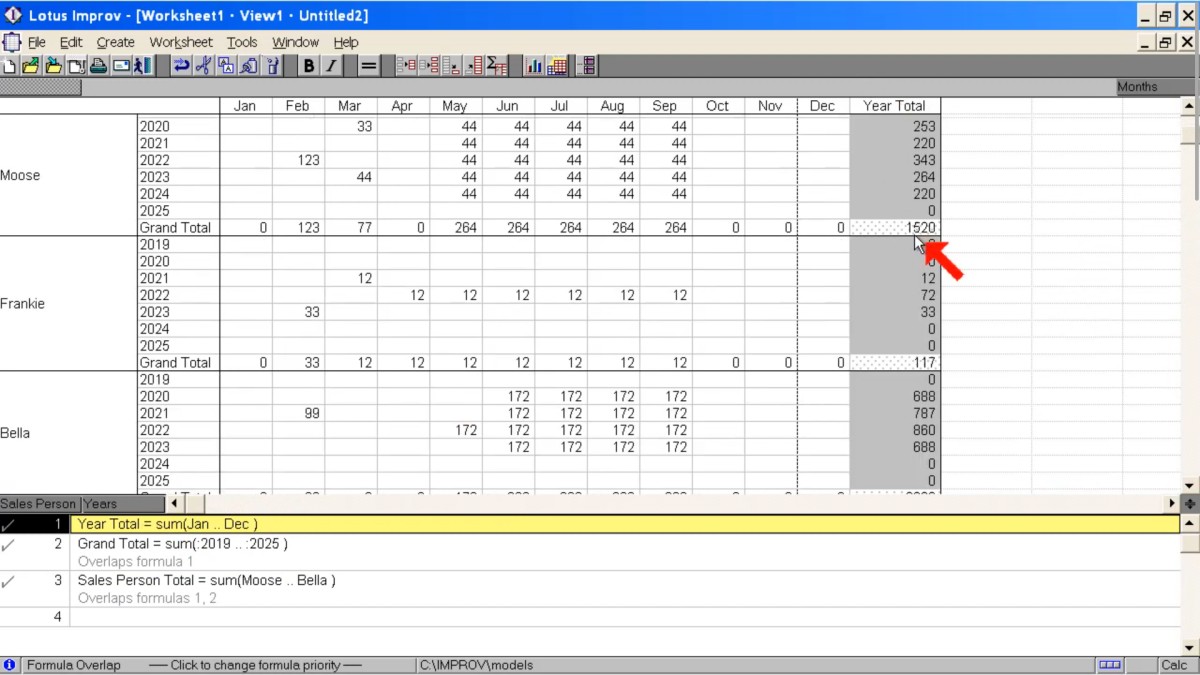Open the File menu
The height and width of the screenshot is (675, 1200).
pos(37,42)
